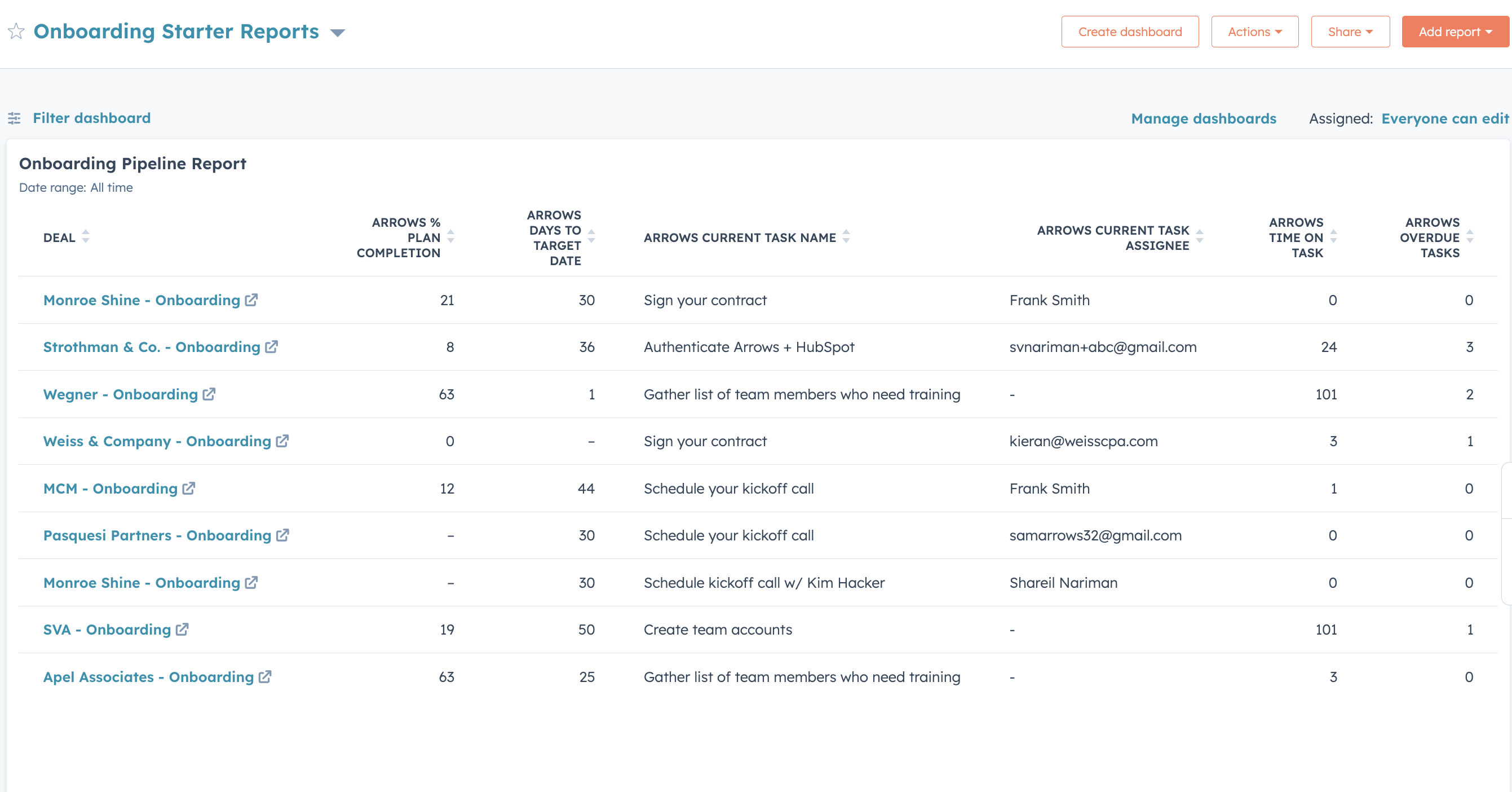This screenshot has width=1512, height=792.
Task: Sort by Arrows Overdue Tasks column
Action: (x=1470, y=237)
